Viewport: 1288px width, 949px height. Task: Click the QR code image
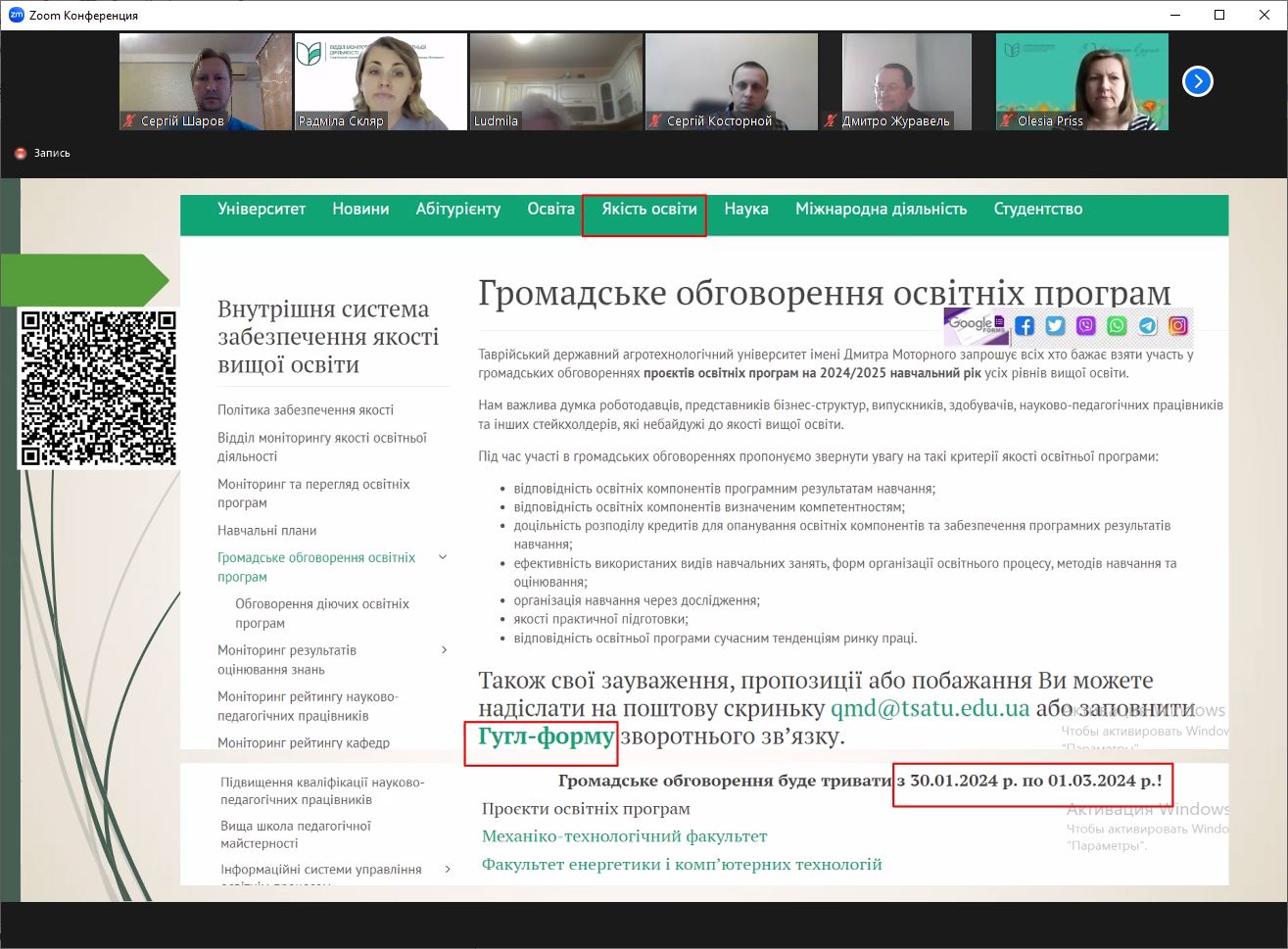click(99, 388)
